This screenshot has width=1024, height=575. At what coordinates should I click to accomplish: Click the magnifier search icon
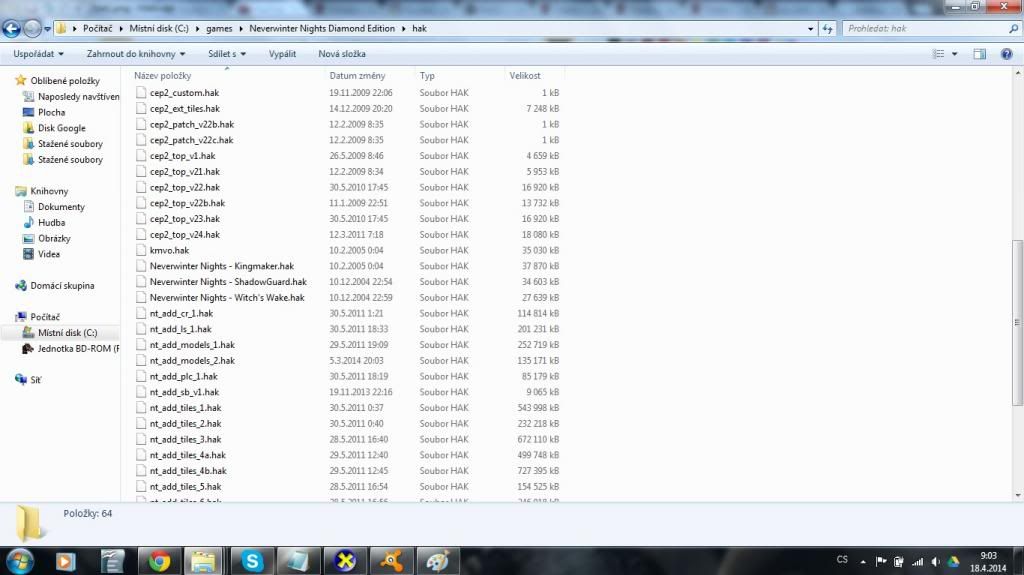click(x=1014, y=29)
